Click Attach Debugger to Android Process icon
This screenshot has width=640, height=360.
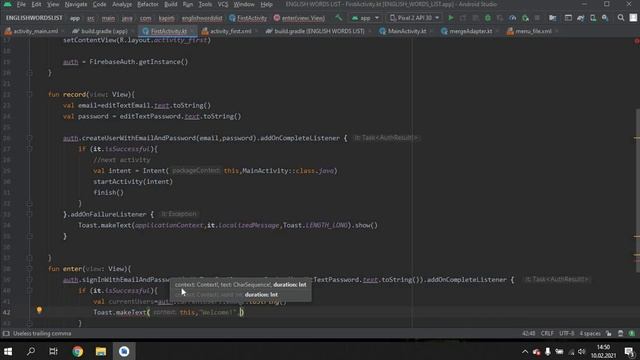525,18
